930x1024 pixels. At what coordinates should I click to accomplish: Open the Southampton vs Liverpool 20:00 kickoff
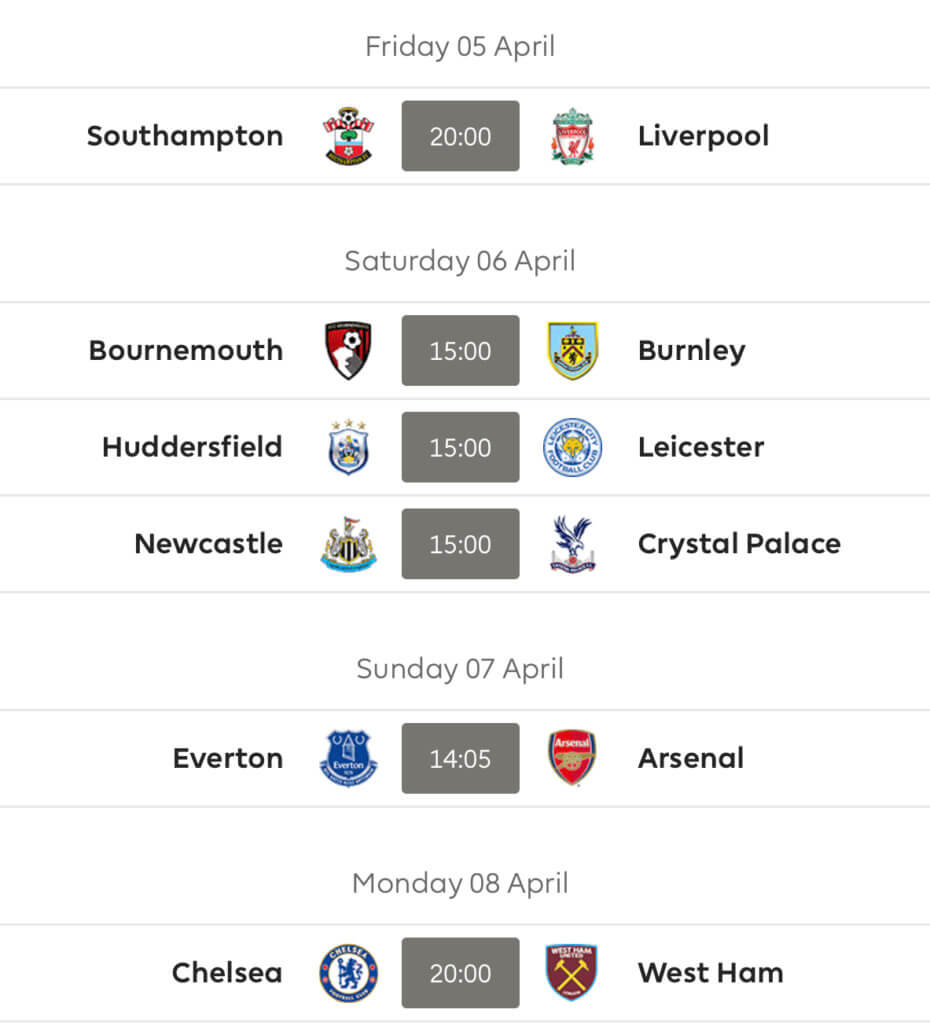click(460, 136)
